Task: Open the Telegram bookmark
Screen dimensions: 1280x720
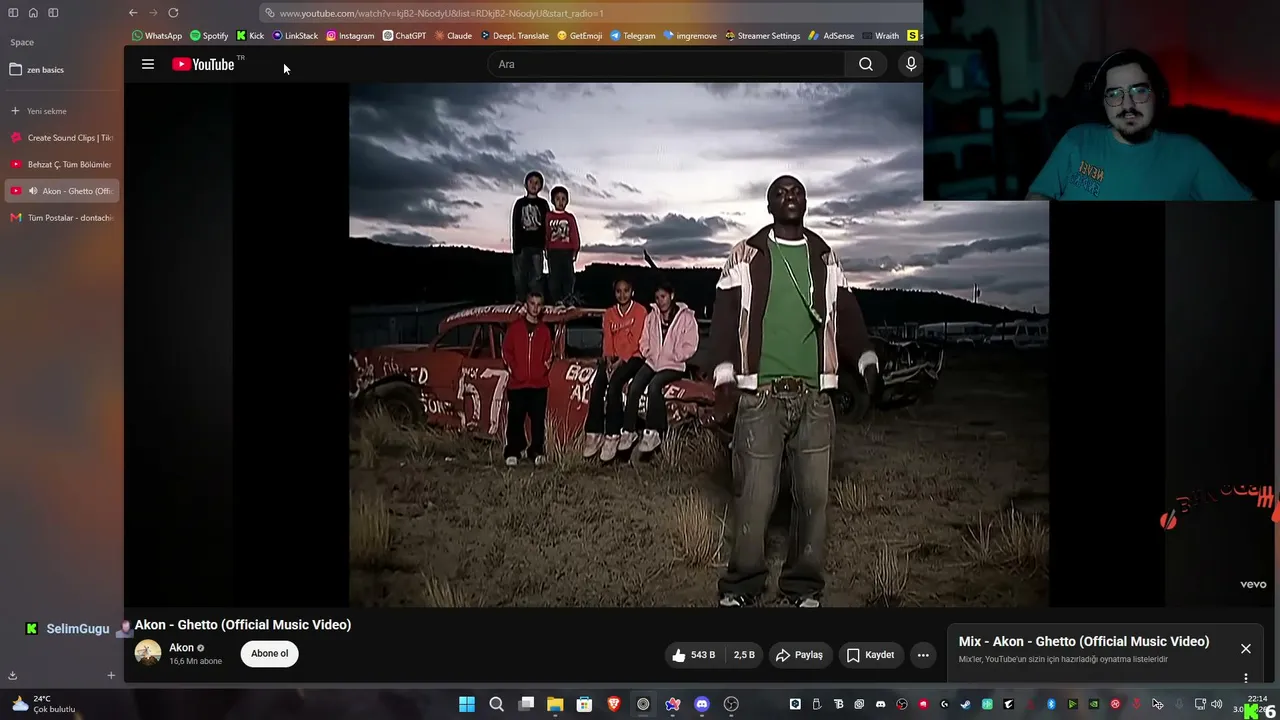Action: click(633, 36)
